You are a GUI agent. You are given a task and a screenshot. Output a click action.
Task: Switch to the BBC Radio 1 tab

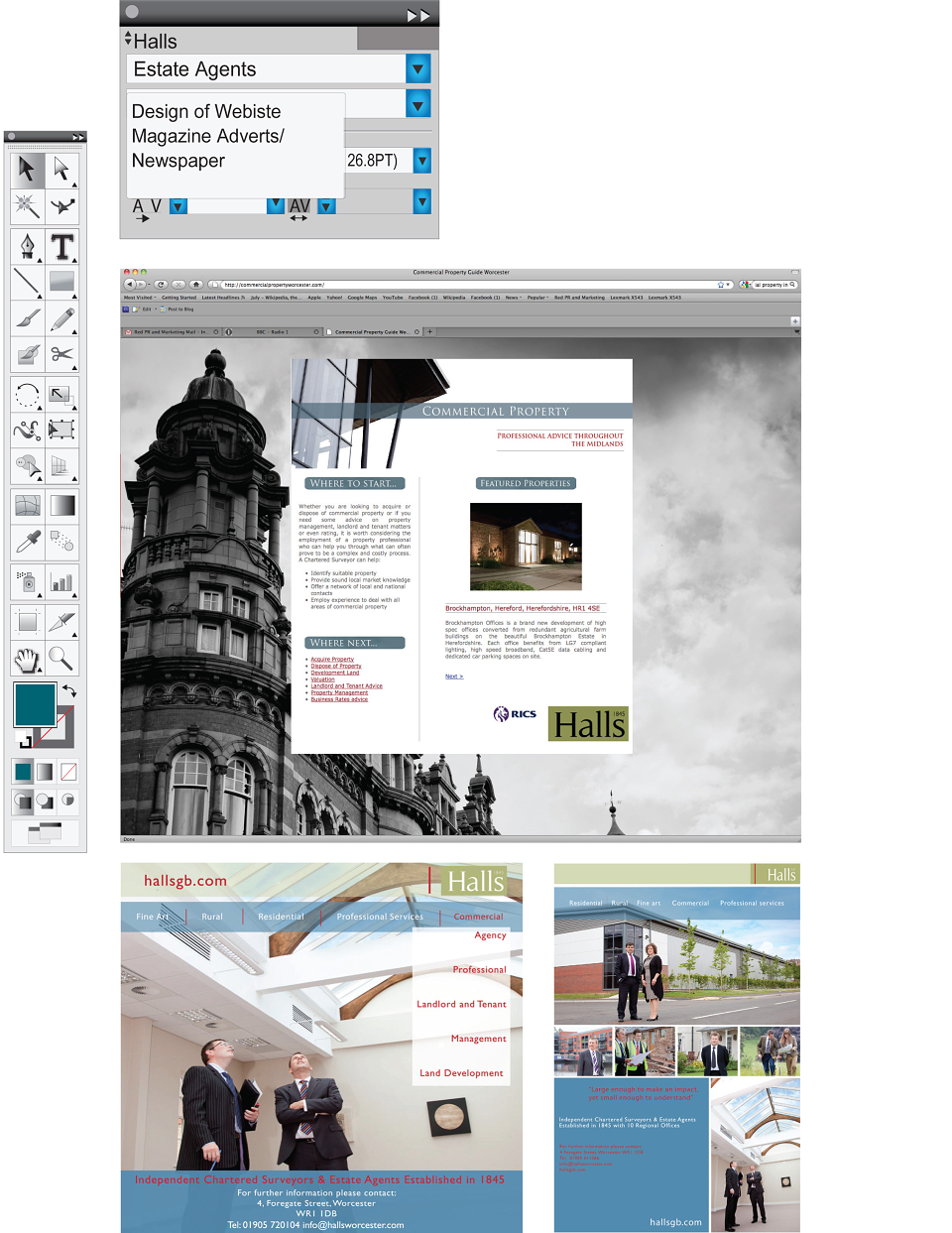(x=272, y=332)
